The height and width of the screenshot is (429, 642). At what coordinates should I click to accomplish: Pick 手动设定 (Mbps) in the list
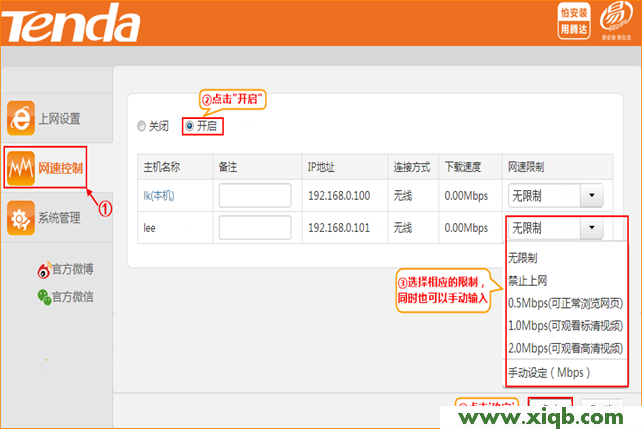(549, 372)
